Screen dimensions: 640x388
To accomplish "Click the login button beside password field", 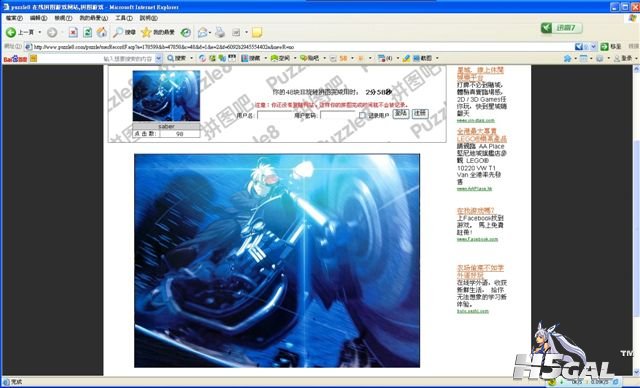I will pos(401,113).
